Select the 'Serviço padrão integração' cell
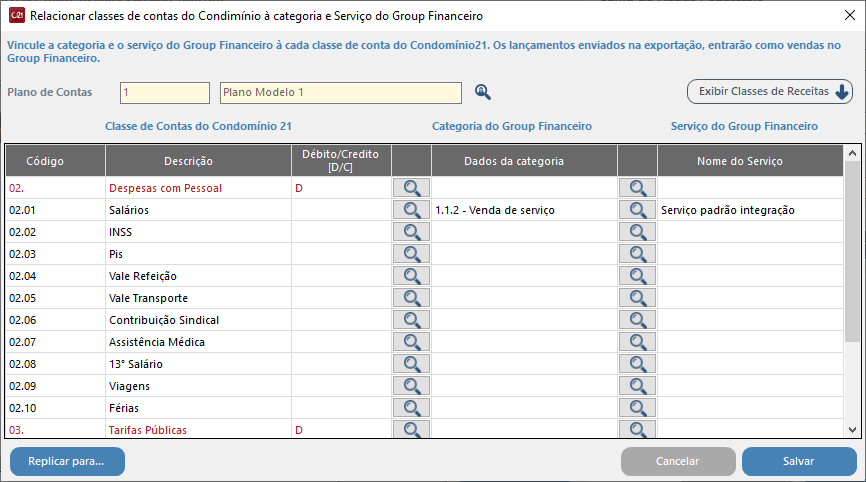 751,210
